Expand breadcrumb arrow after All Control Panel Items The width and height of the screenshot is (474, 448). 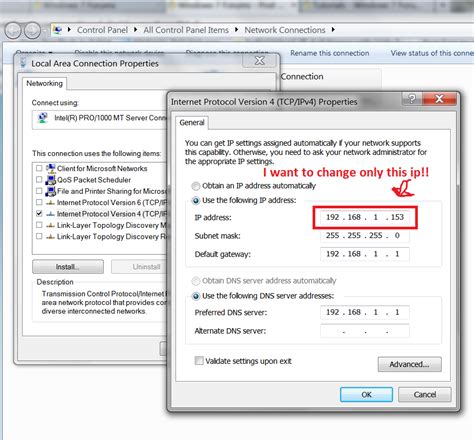click(x=236, y=30)
